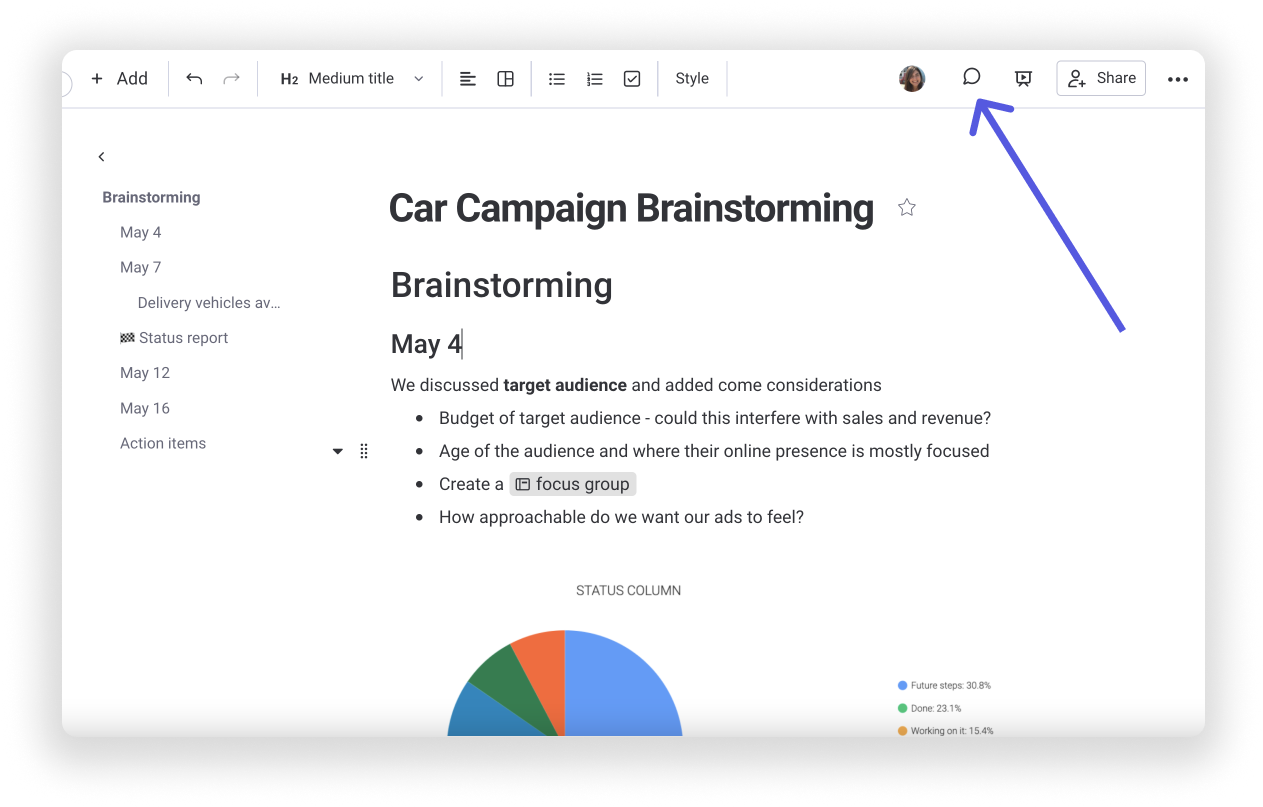Click the user avatar in toolbar
Viewport: 1263px width, 807px height.
(912, 78)
